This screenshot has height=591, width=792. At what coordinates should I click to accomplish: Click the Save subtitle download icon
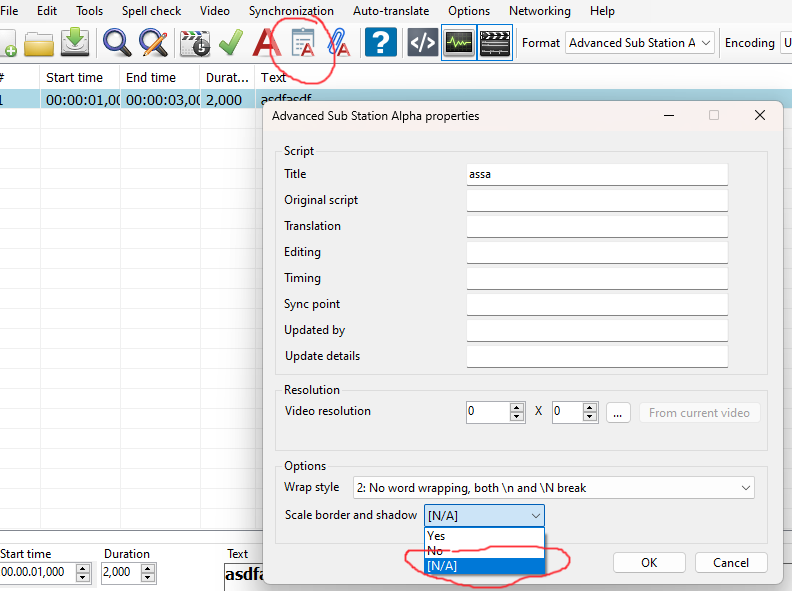[75, 42]
